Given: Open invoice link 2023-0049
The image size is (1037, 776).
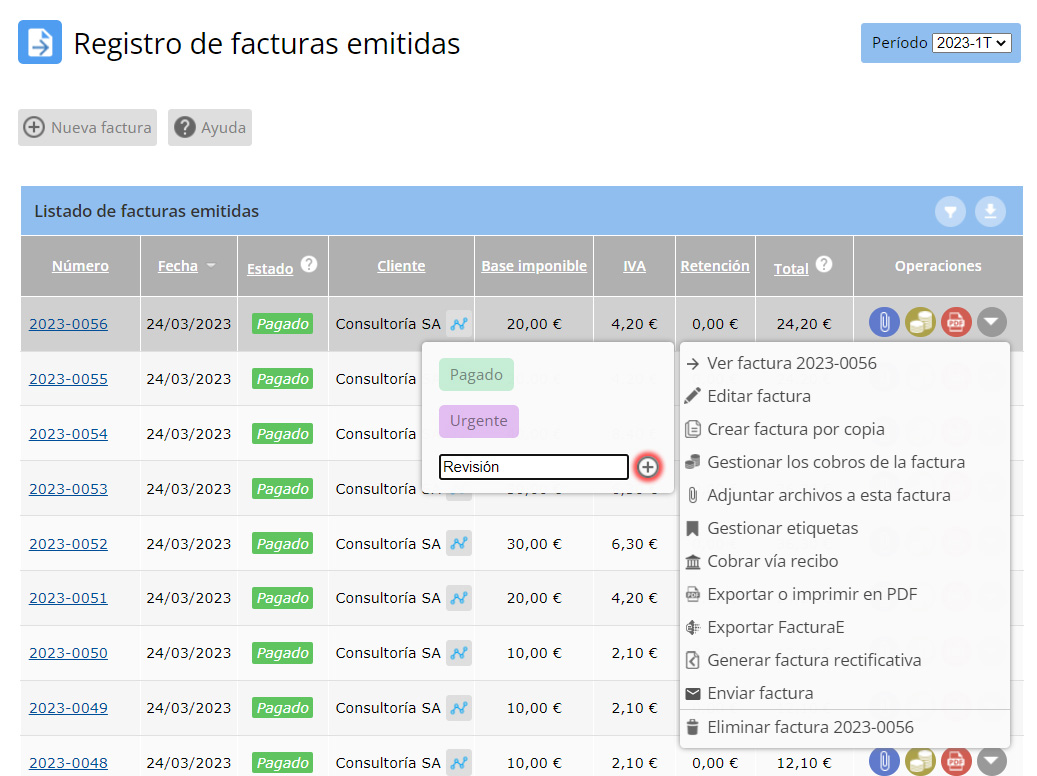Looking at the screenshot, I should coord(68,708).
